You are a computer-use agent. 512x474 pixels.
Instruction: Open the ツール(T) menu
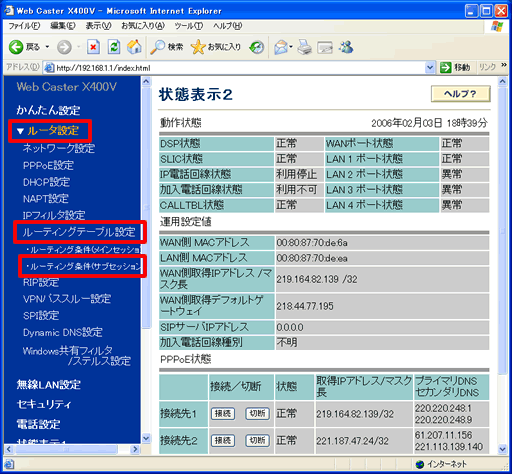click(189, 26)
